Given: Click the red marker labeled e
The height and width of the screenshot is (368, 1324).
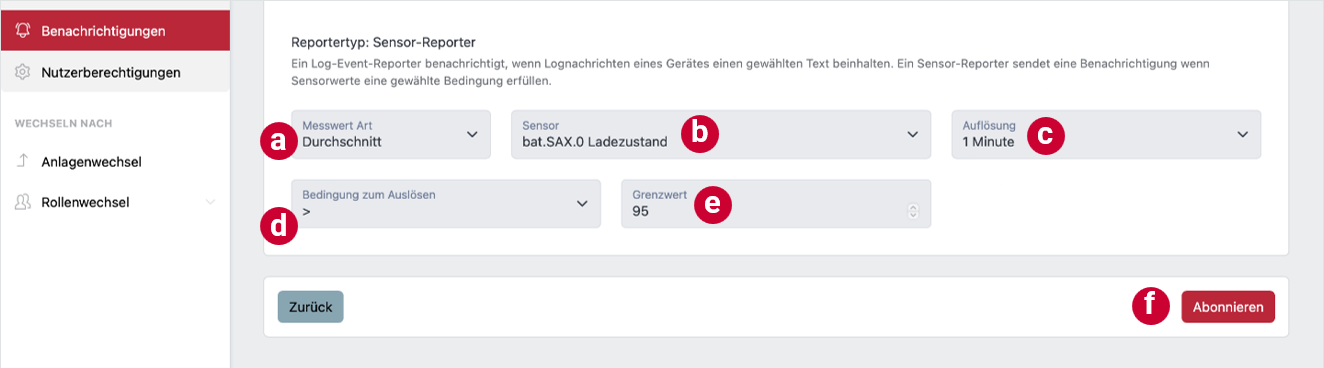Looking at the screenshot, I should click(x=712, y=204).
